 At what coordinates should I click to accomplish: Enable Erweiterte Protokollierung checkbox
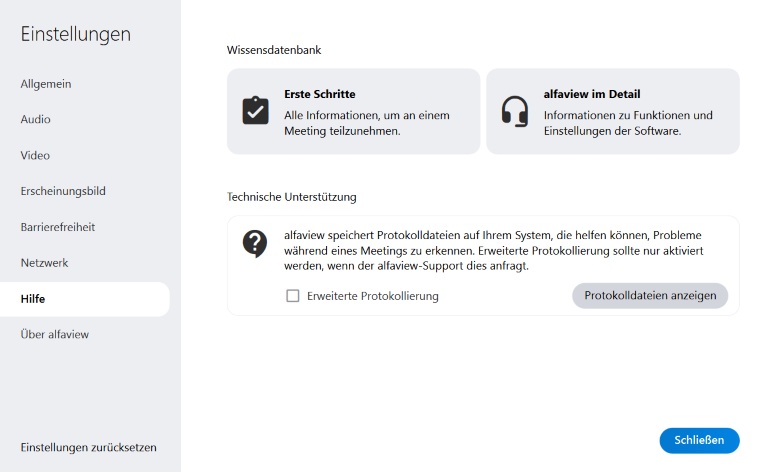[293, 296]
